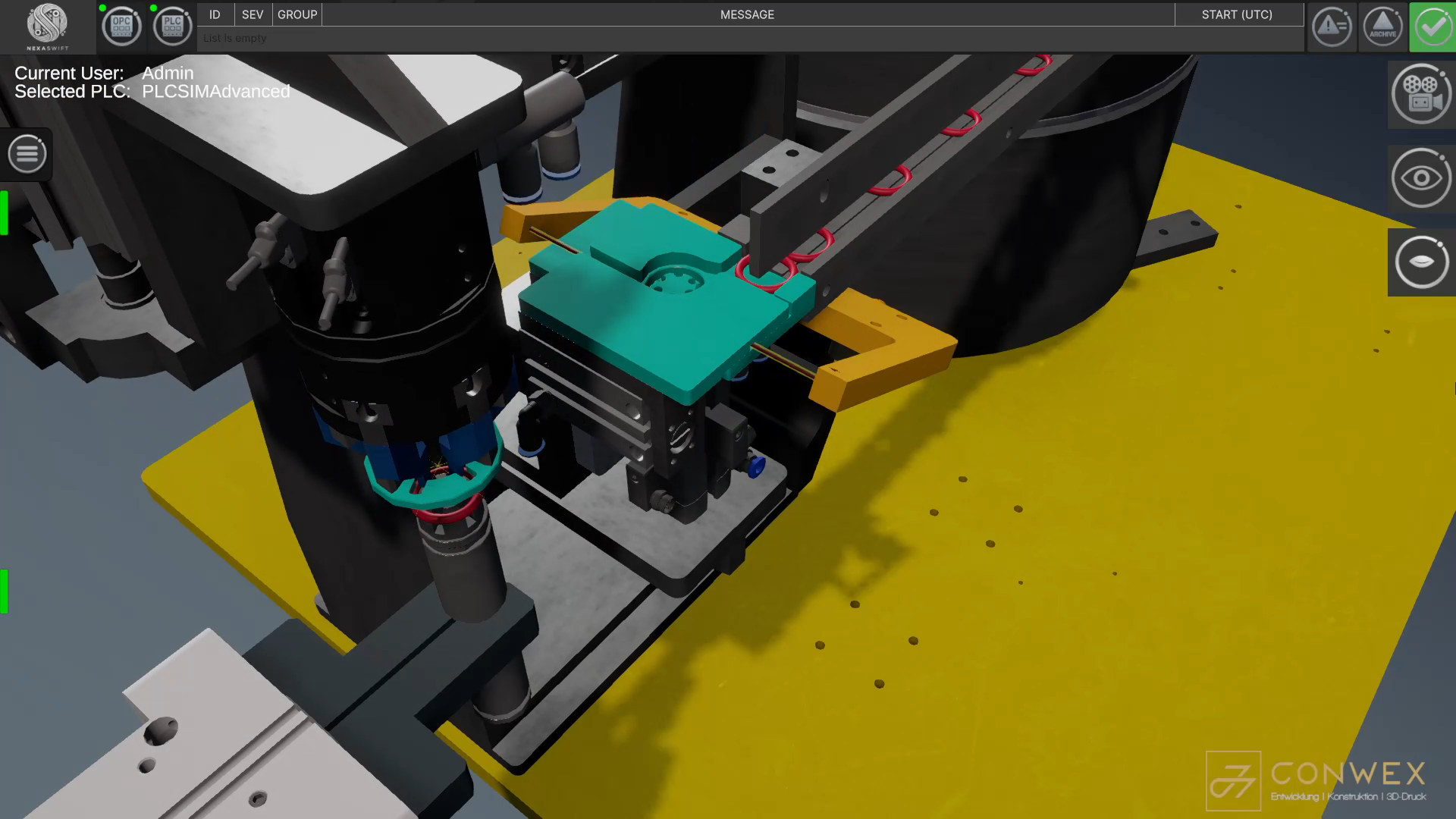Screen dimensions: 1456x819
Task: Open the alarm archive icon
Action: (x=1382, y=27)
